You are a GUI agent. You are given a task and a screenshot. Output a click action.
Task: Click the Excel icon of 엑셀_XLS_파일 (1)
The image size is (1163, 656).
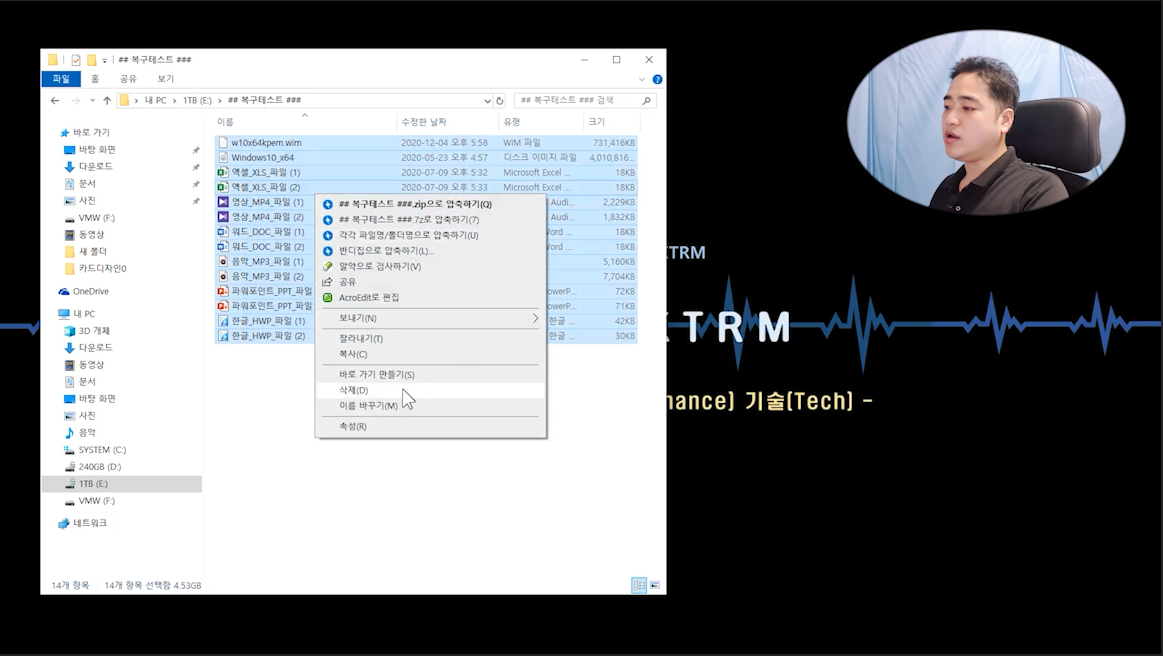[x=223, y=172]
